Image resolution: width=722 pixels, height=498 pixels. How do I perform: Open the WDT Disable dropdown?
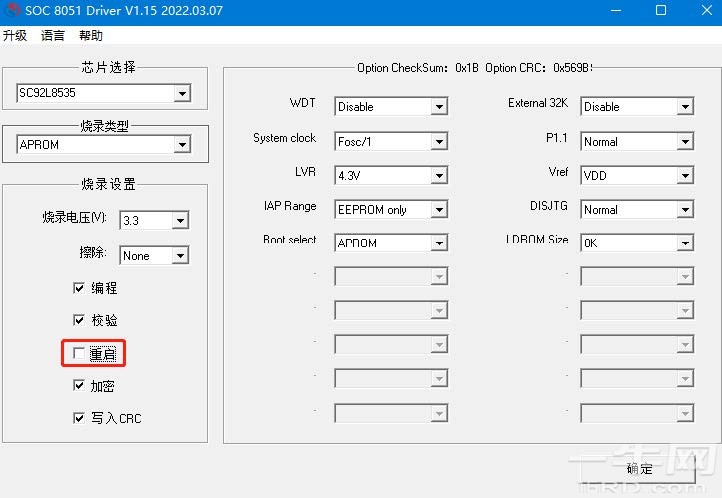(439, 107)
